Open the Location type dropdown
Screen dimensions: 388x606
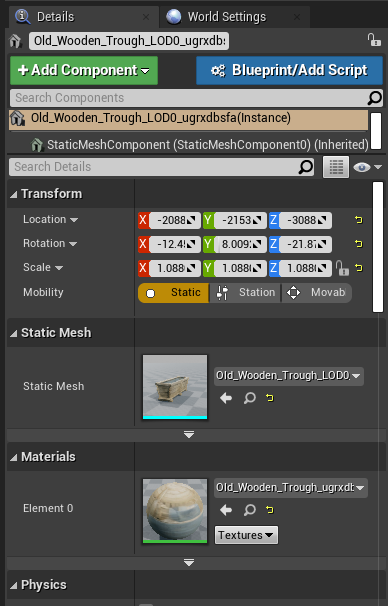coord(74,220)
